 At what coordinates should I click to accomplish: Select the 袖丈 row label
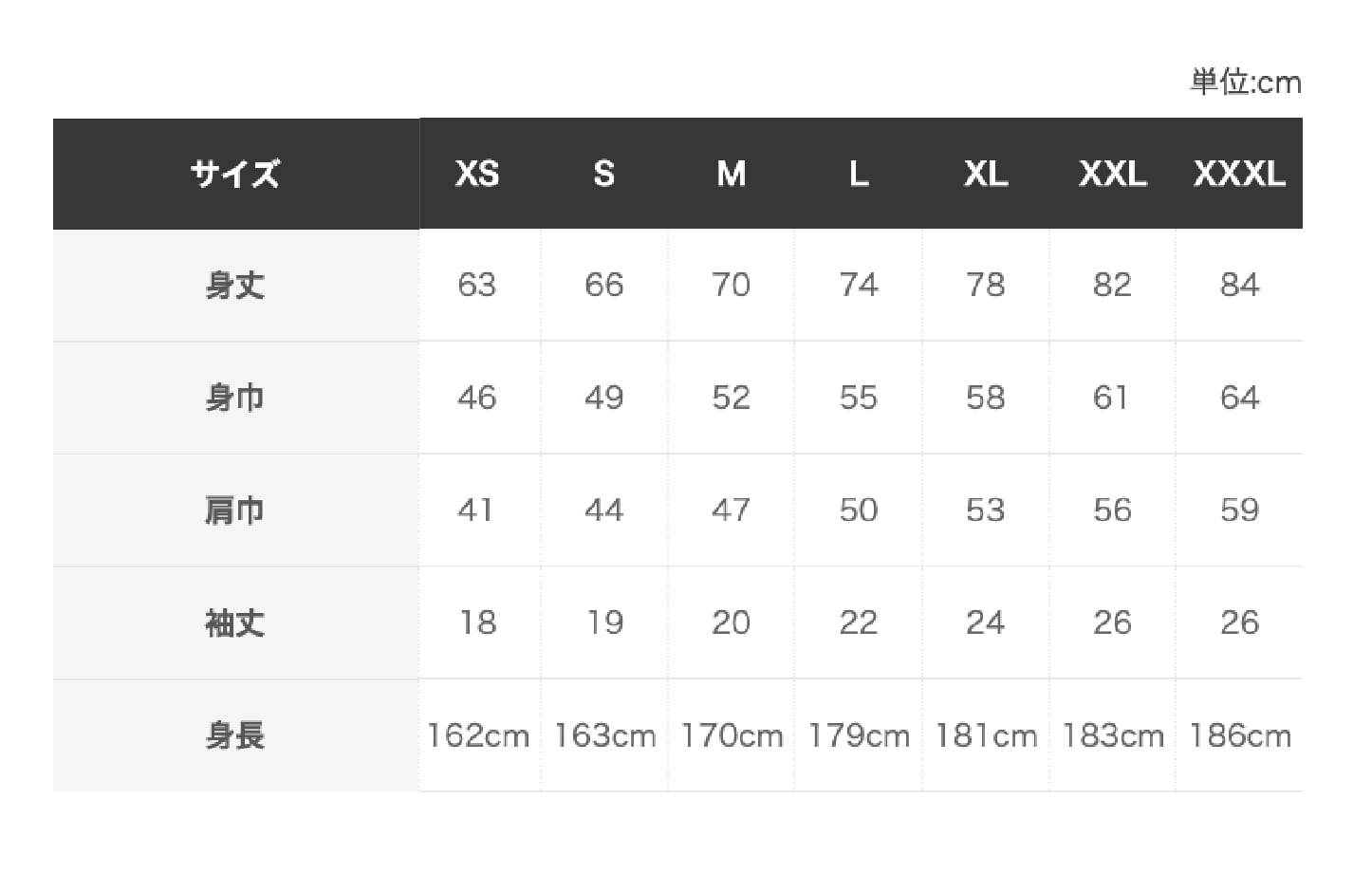click(x=235, y=622)
